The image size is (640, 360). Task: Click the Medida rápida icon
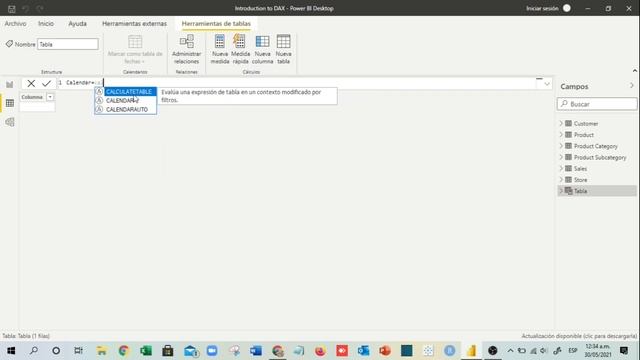240,42
